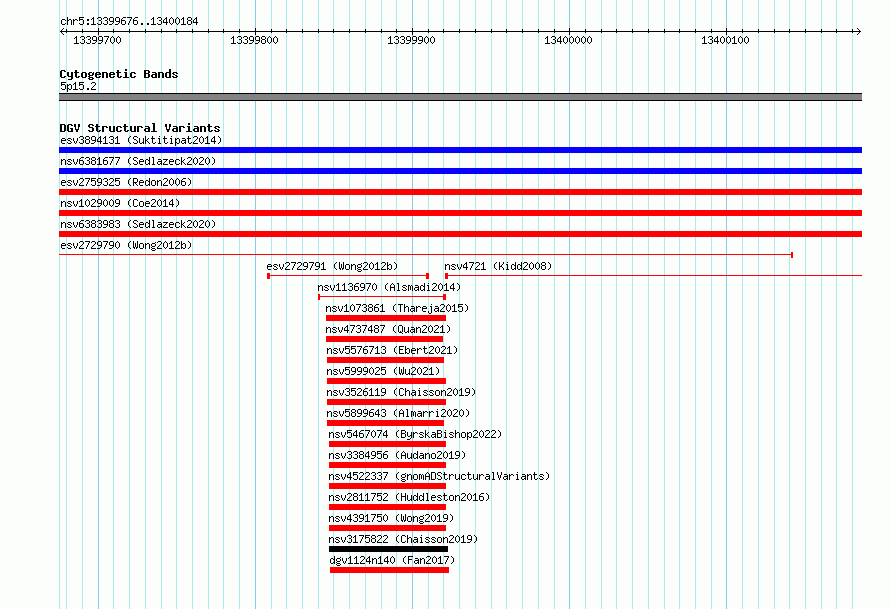Click the red bar under nsv4737487
890x609 pixels.
[x=384, y=339]
